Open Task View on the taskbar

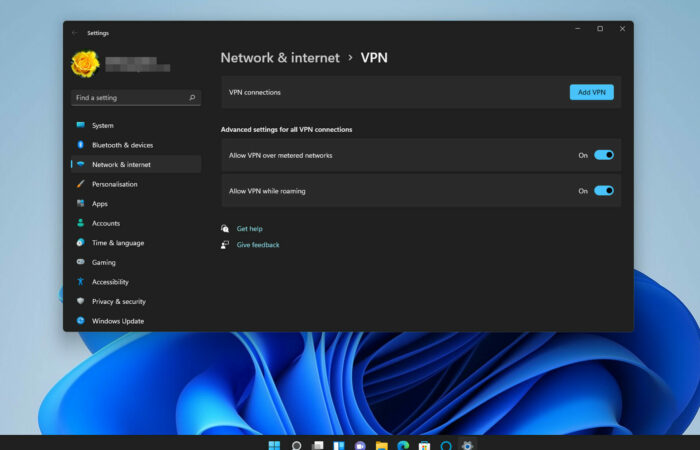click(317, 446)
